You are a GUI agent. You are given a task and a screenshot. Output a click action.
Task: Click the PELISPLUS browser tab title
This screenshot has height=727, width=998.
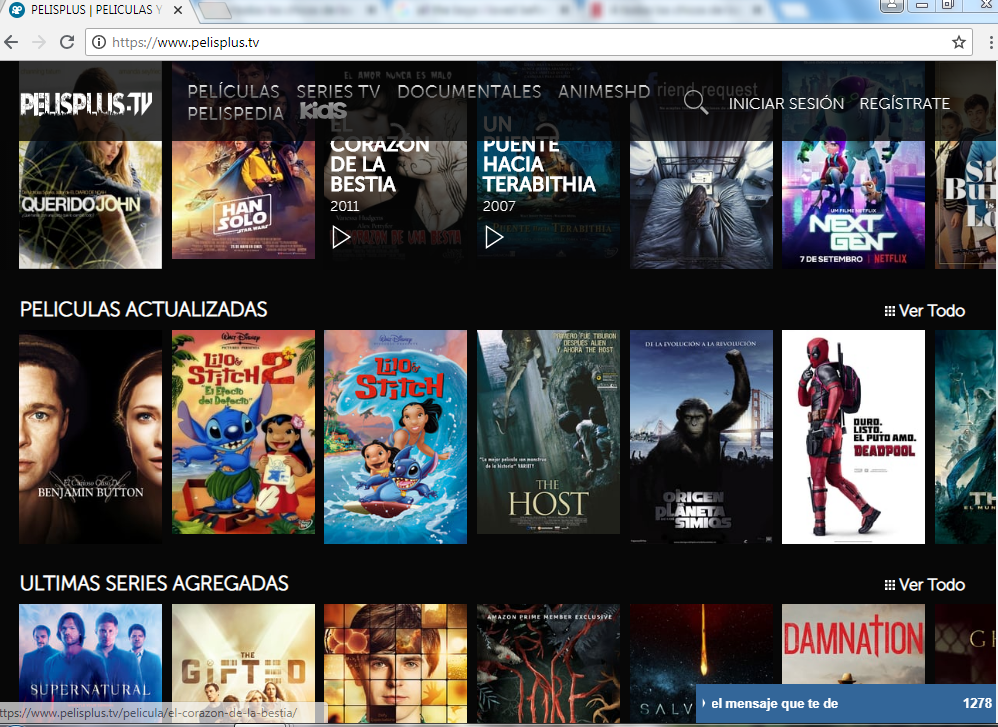[x=96, y=10]
